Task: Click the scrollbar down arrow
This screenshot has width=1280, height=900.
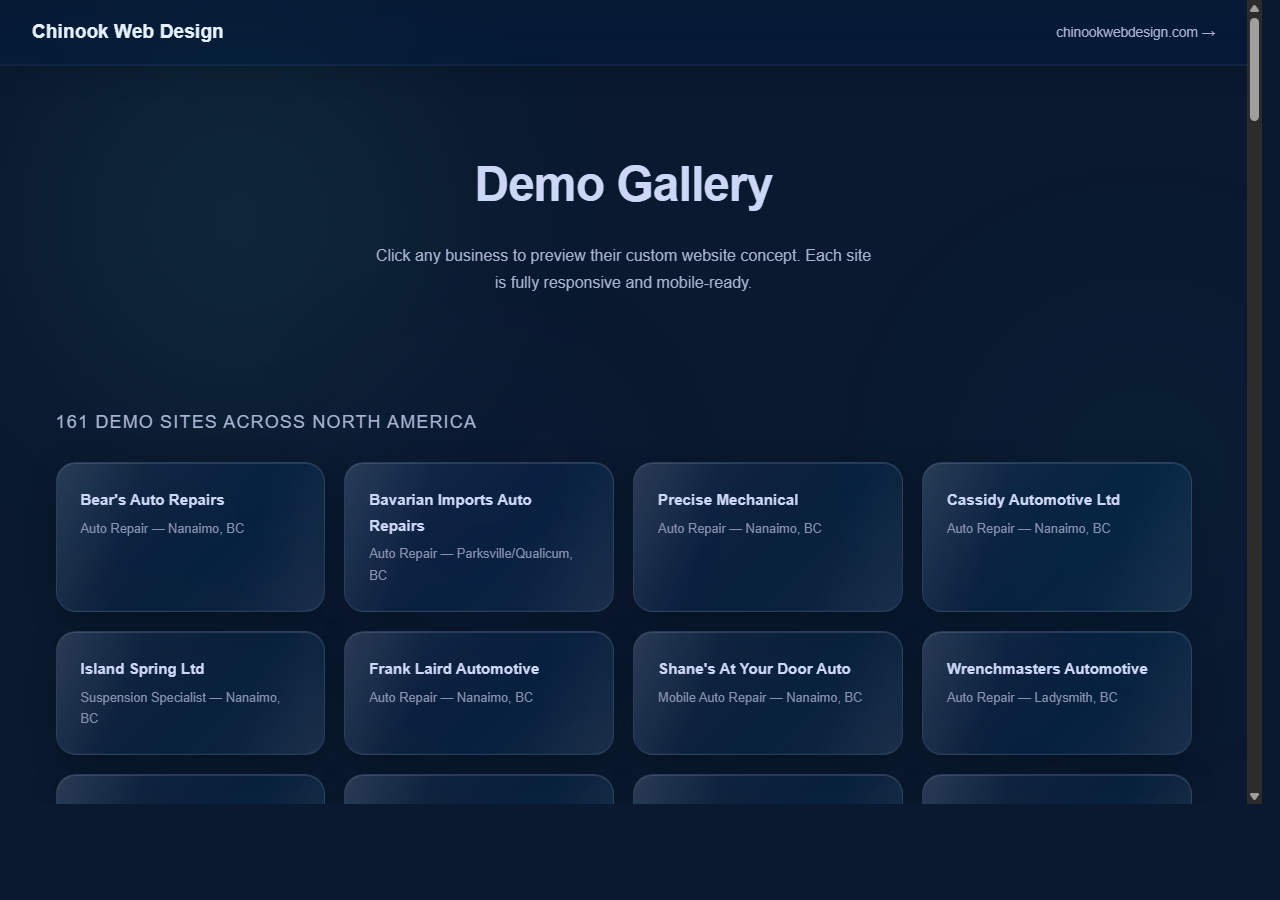Action: click(x=1255, y=795)
